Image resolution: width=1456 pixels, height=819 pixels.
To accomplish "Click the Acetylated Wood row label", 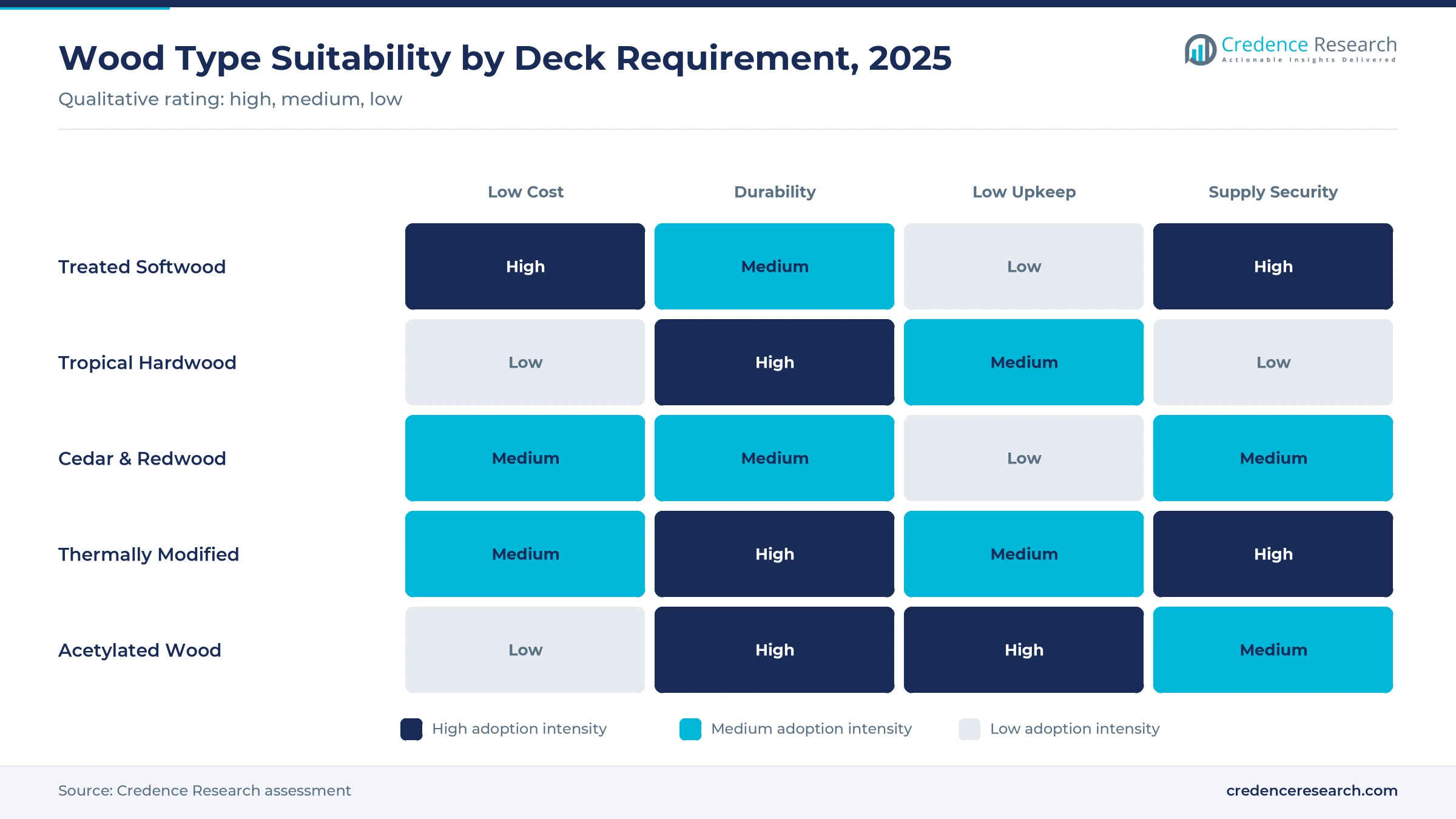I will point(140,650).
